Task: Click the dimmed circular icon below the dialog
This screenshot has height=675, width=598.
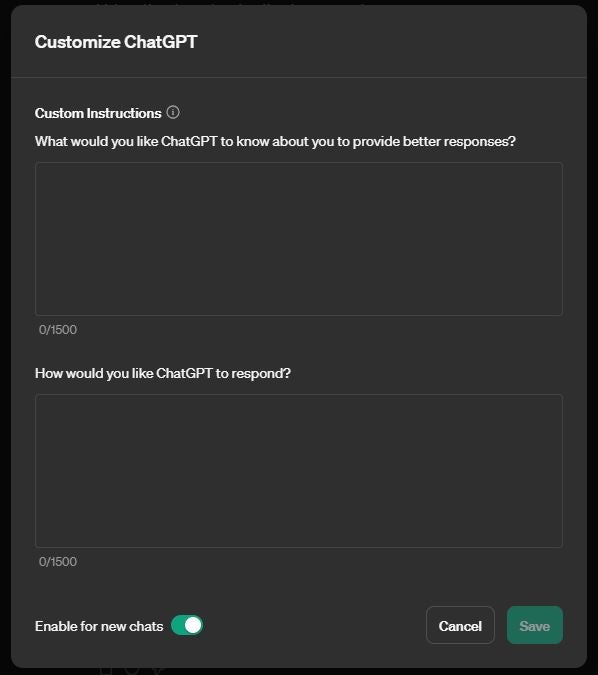Action: pos(132,671)
